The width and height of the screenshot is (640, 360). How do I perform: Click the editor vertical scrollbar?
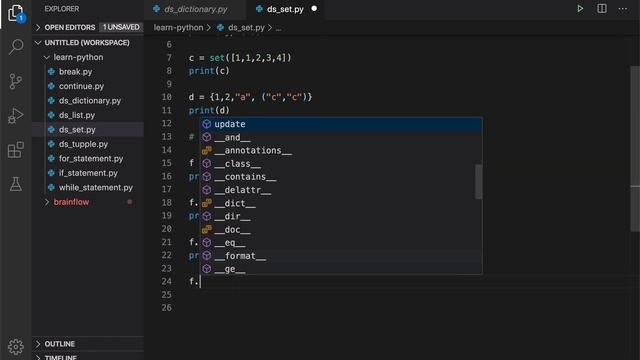coord(635,149)
